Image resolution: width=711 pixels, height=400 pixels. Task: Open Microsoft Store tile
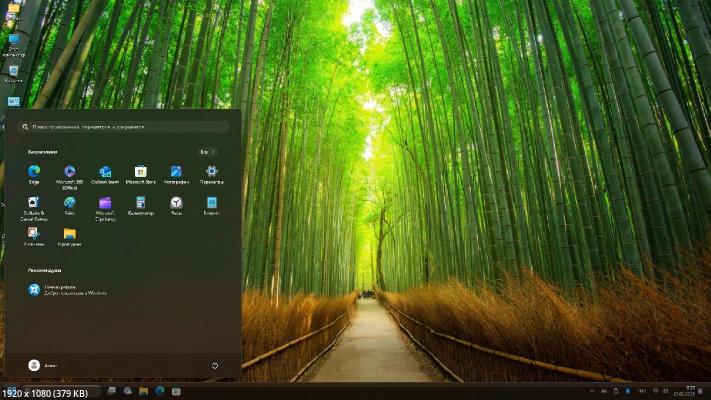pos(141,172)
